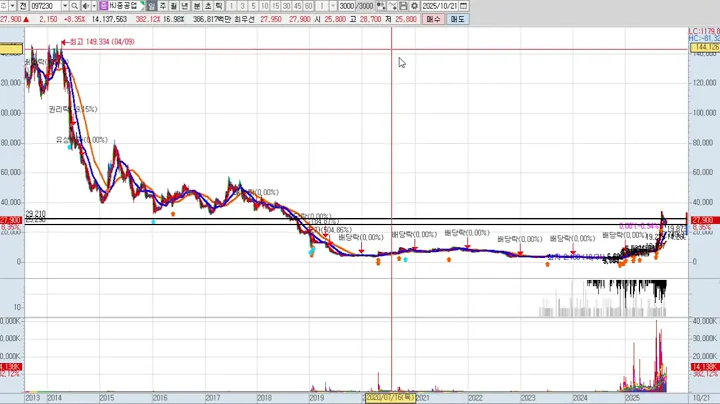The image size is (720, 404).
Task: Click the 2015 year label on the time axis
Action: 107,398
